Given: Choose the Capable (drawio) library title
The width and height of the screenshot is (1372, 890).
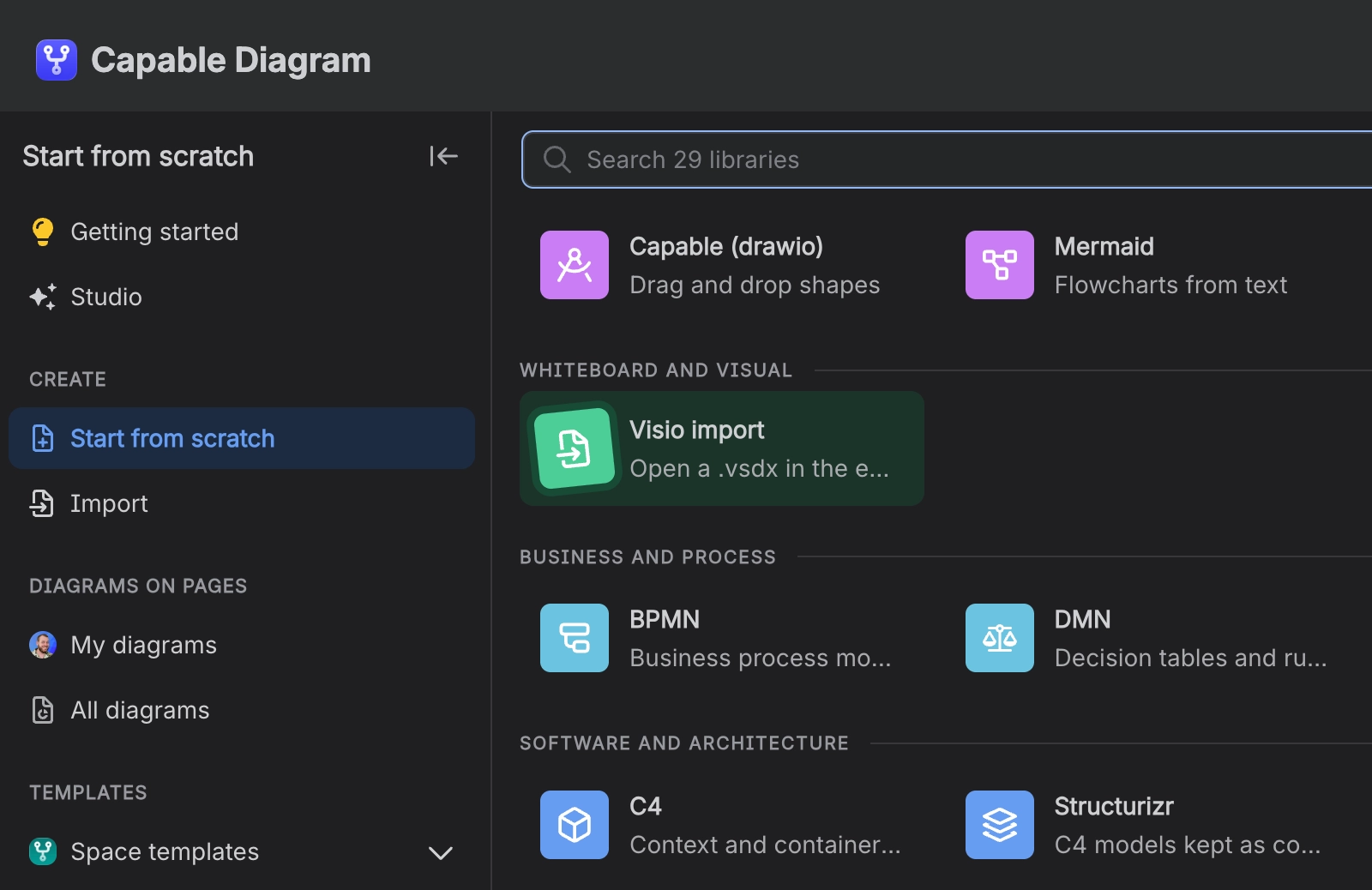Looking at the screenshot, I should click(726, 247).
